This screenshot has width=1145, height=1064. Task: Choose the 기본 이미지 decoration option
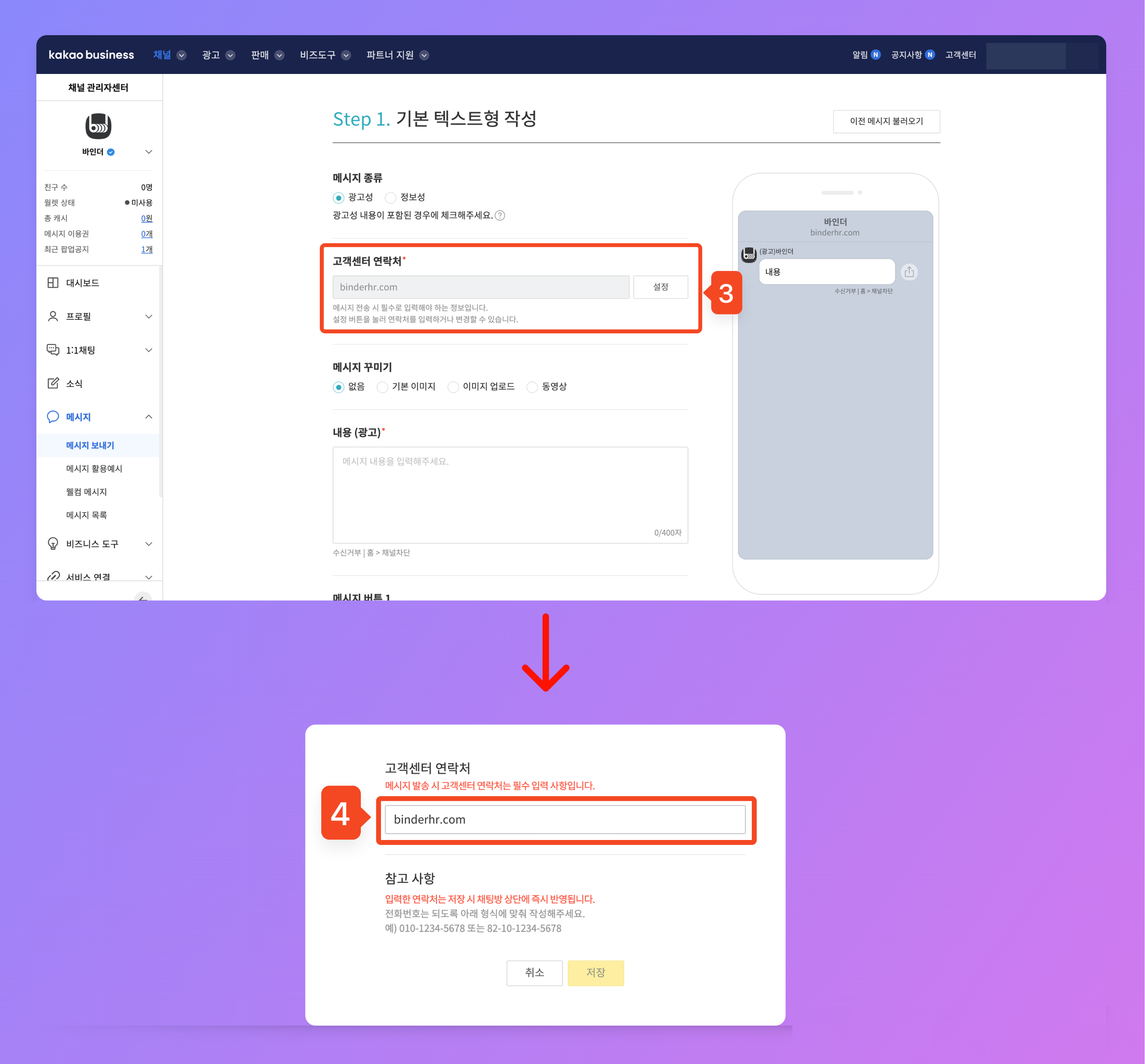click(x=383, y=387)
